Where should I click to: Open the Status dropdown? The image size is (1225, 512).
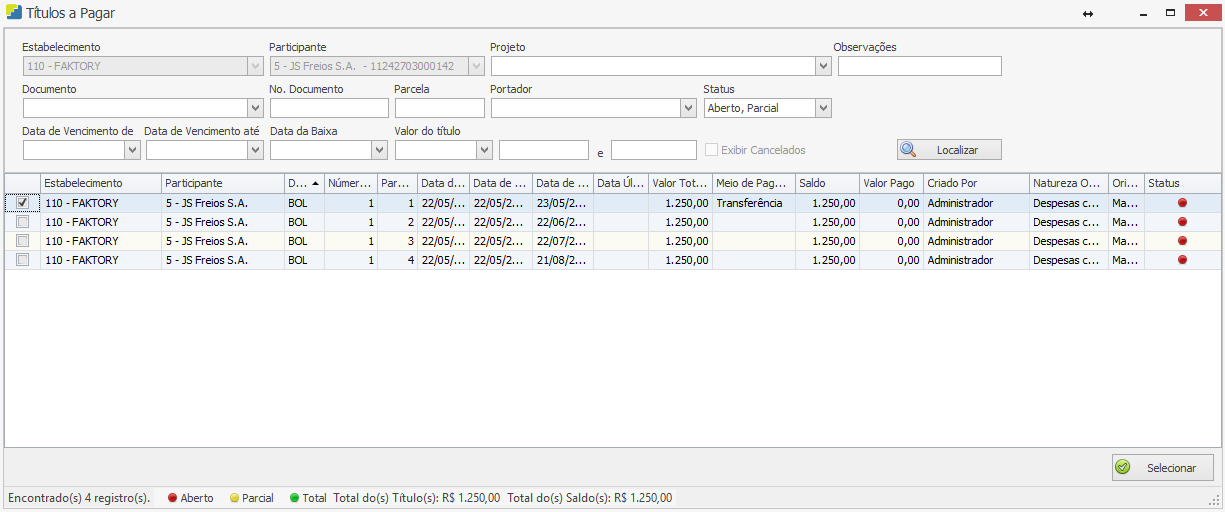tap(823, 108)
